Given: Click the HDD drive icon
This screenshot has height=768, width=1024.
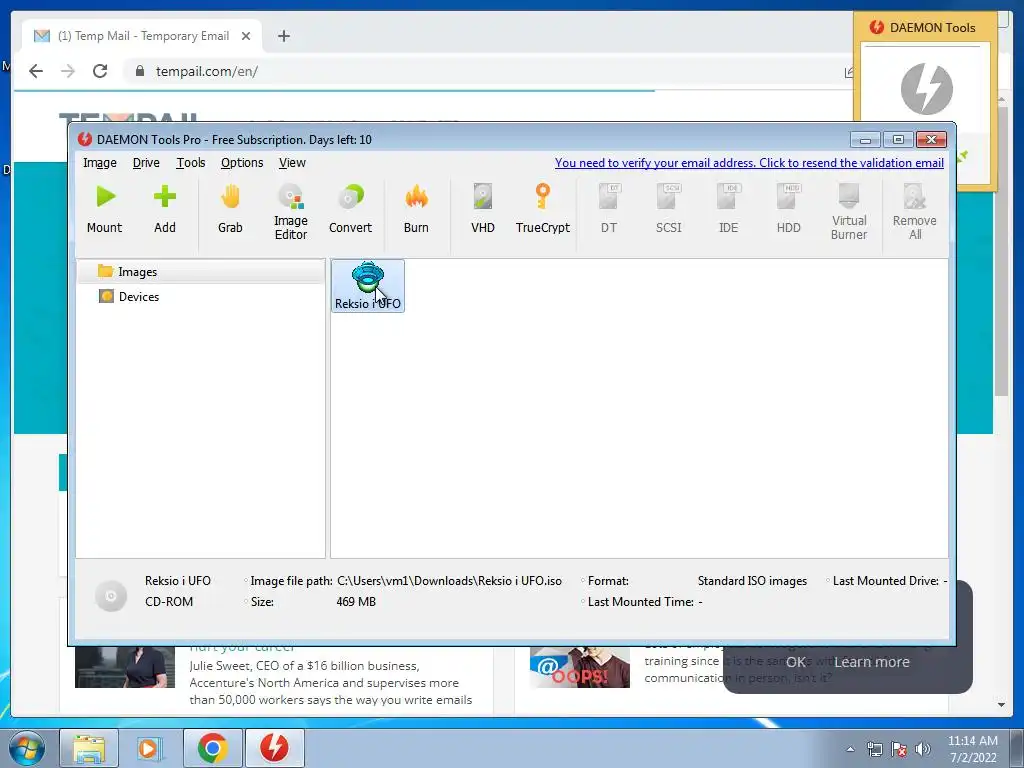Looking at the screenshot, I should point(788,209).
